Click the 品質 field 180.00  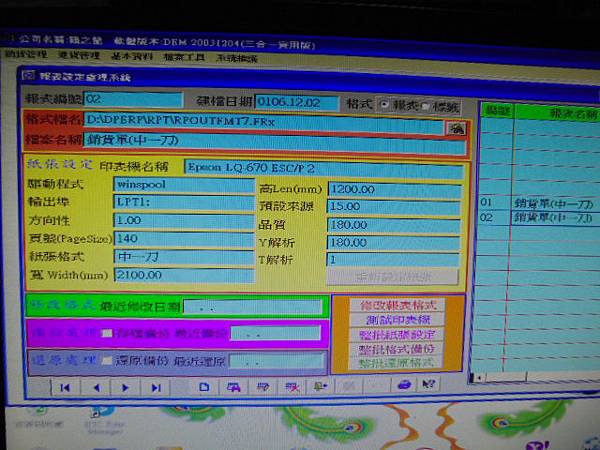[394, 226]
